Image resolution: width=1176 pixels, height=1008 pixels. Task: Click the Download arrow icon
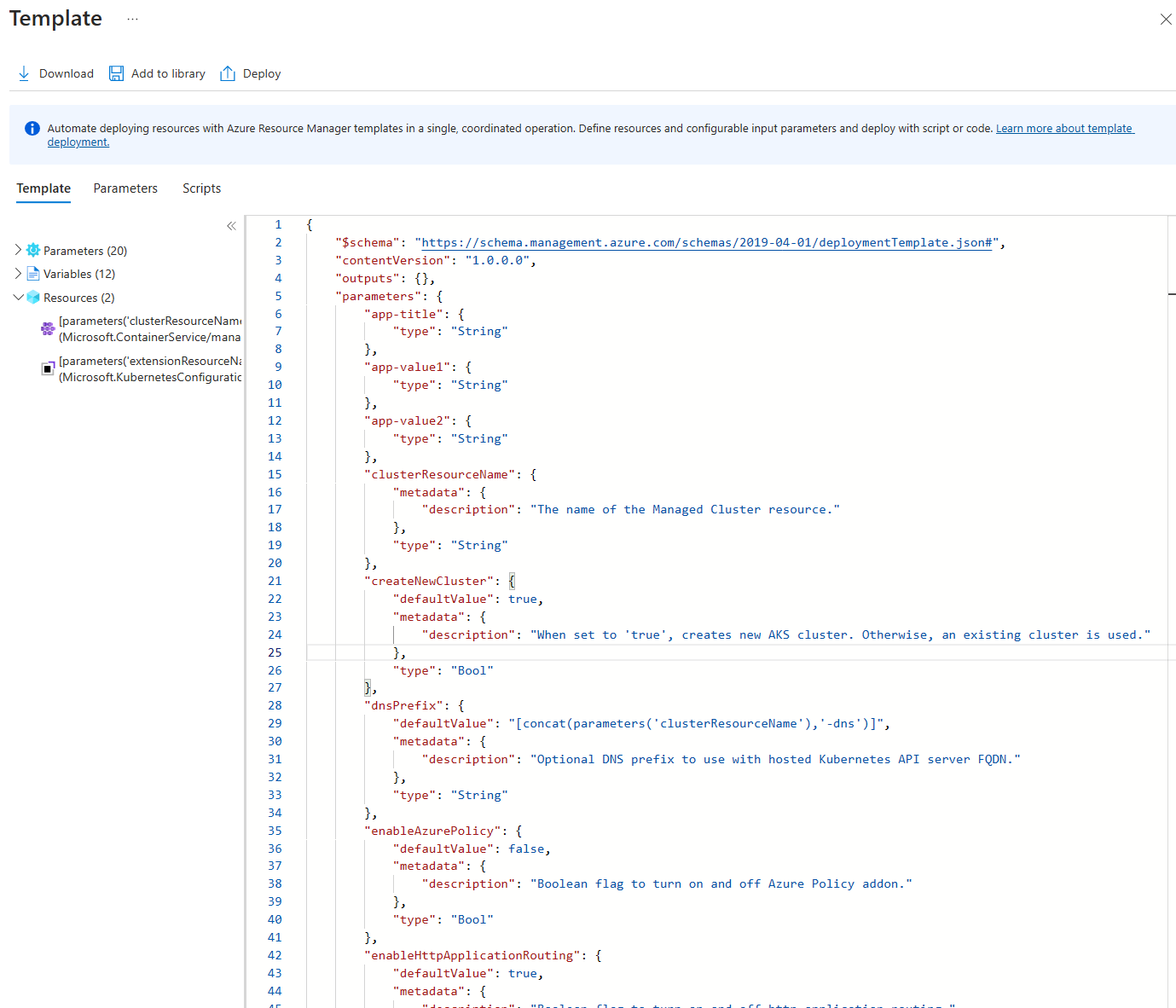[x=24, y=73]
